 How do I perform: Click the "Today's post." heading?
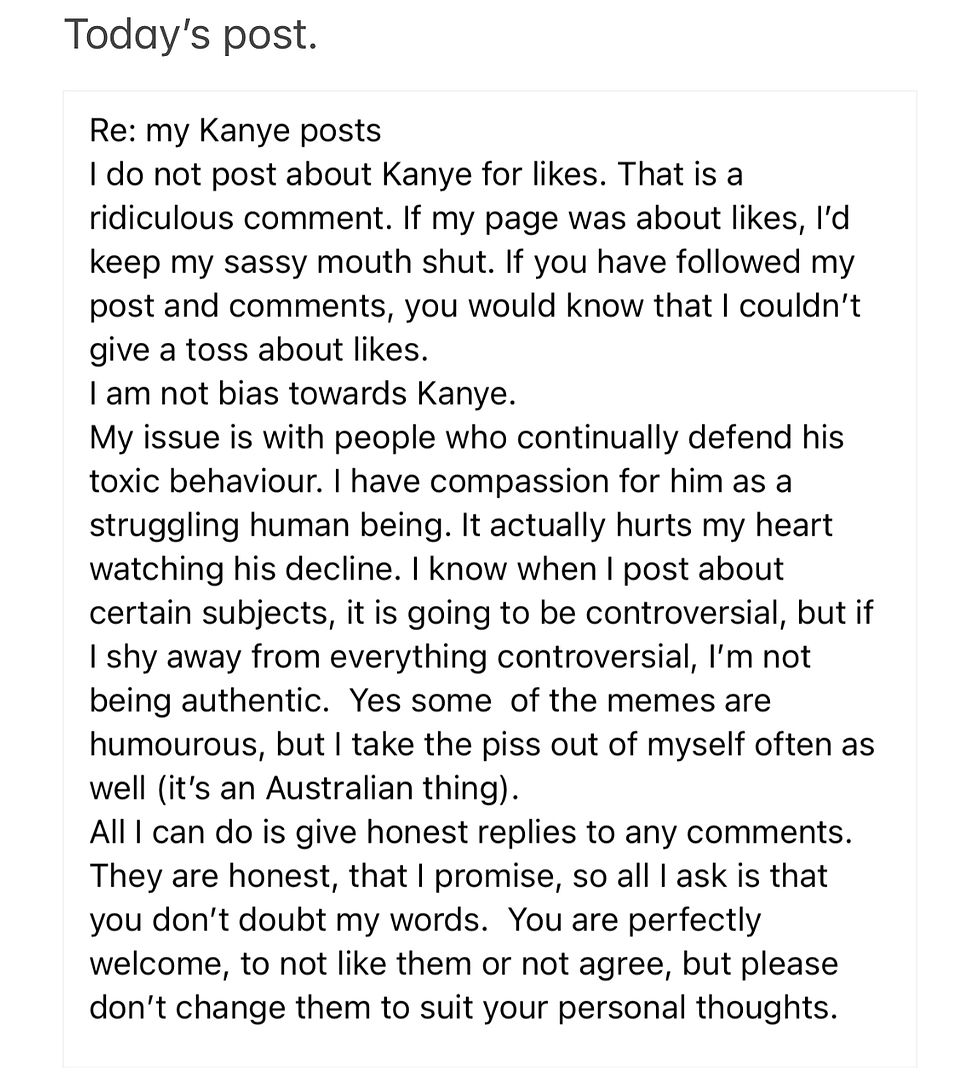tap(191, 35)
